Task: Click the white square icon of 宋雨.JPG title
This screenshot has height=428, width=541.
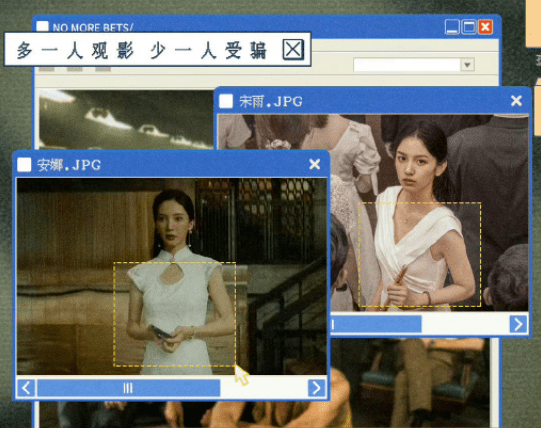Action: (x=226, y=101)
